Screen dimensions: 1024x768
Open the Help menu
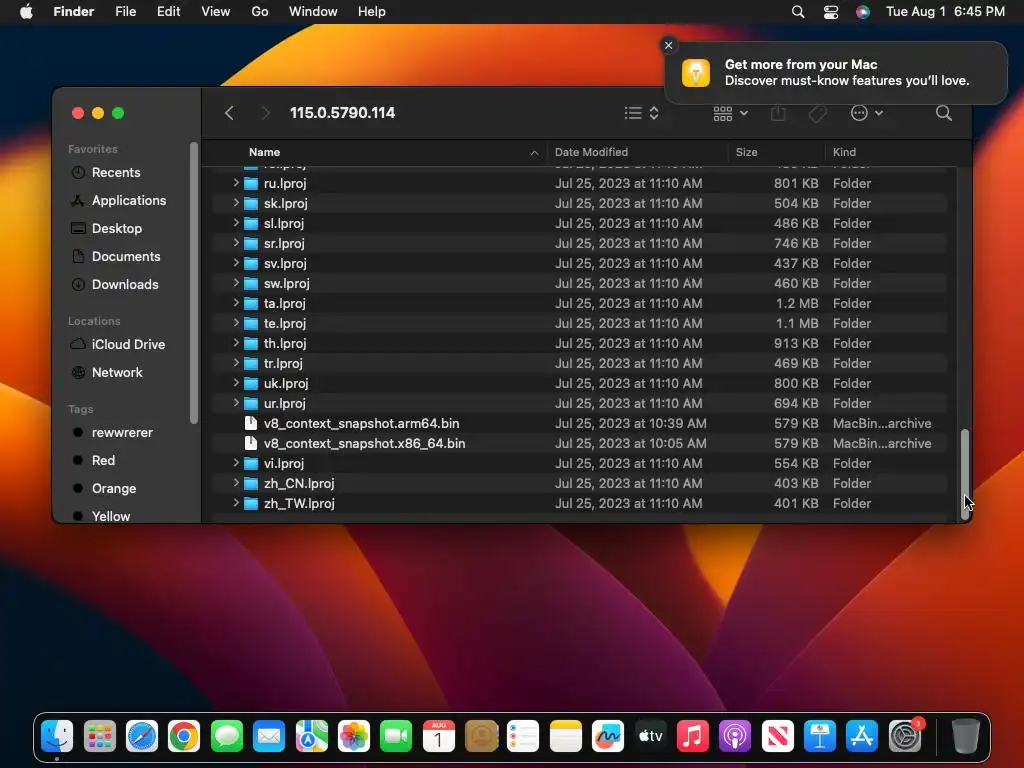coord(372,12)
